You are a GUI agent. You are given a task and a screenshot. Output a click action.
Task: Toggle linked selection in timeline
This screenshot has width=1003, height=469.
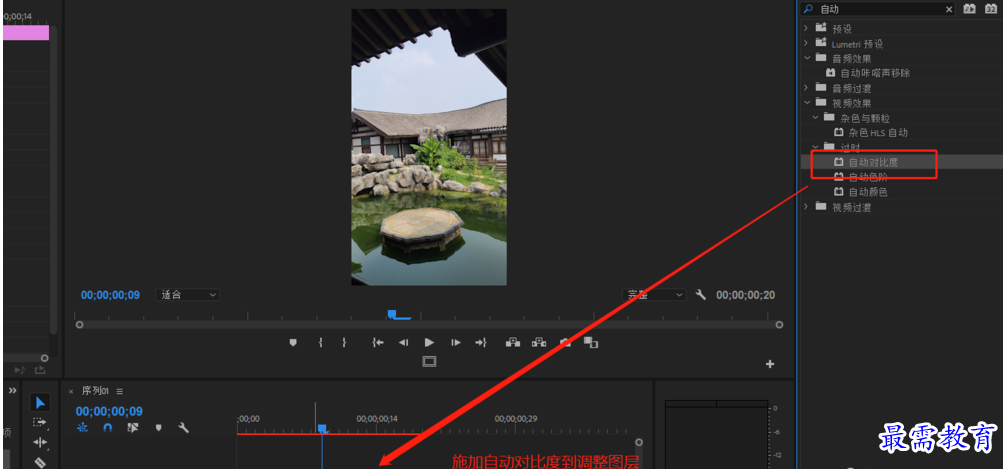click(x=132, y=427)
